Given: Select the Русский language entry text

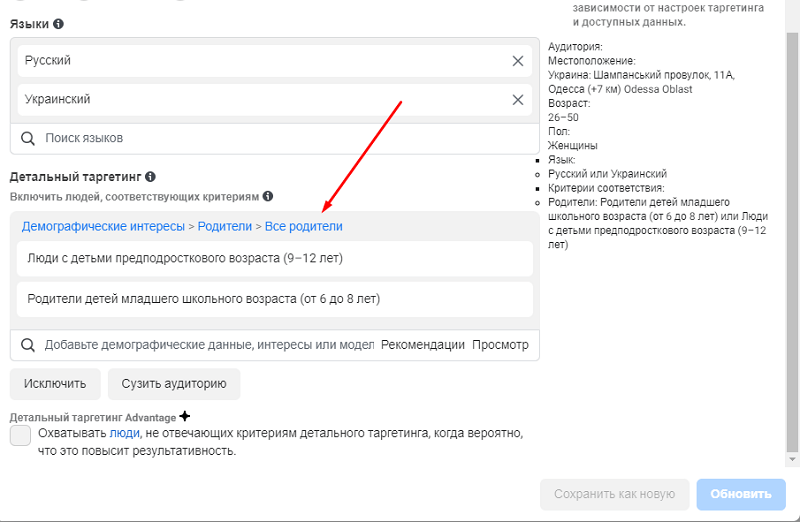Looking at the screenshot, I should [48, 60].
